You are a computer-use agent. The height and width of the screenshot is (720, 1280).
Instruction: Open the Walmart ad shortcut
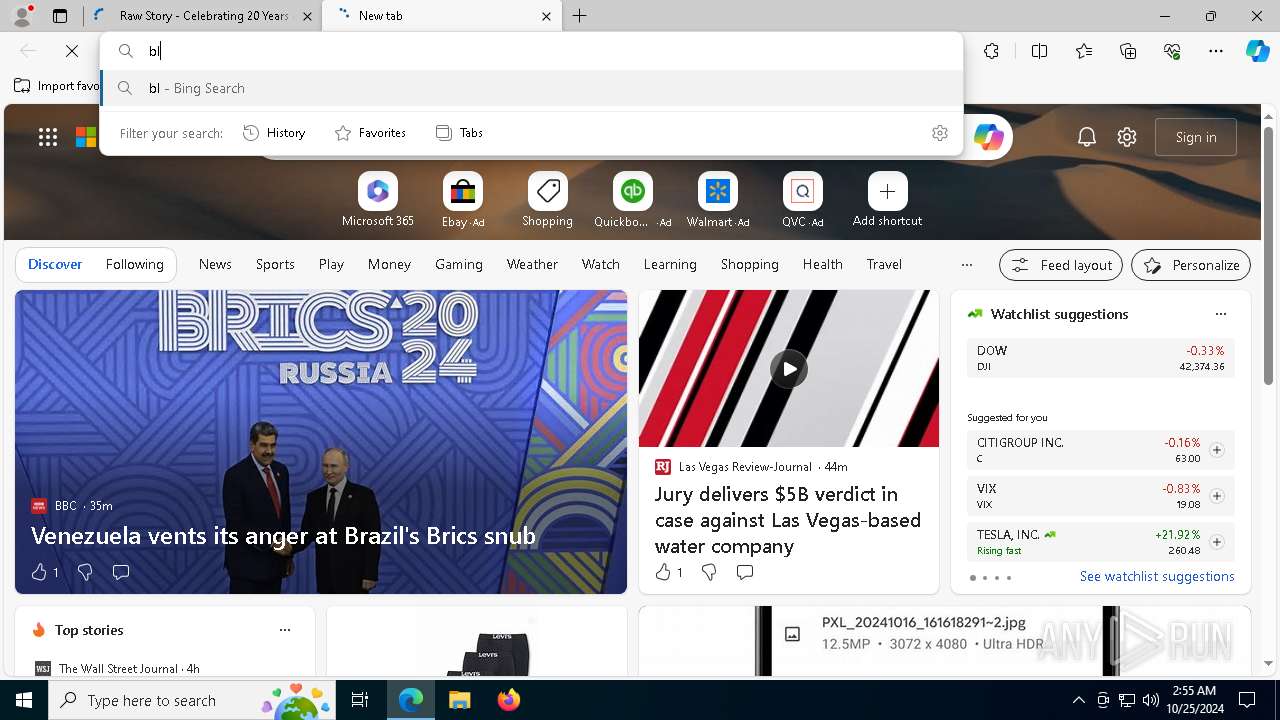[717, 200]
